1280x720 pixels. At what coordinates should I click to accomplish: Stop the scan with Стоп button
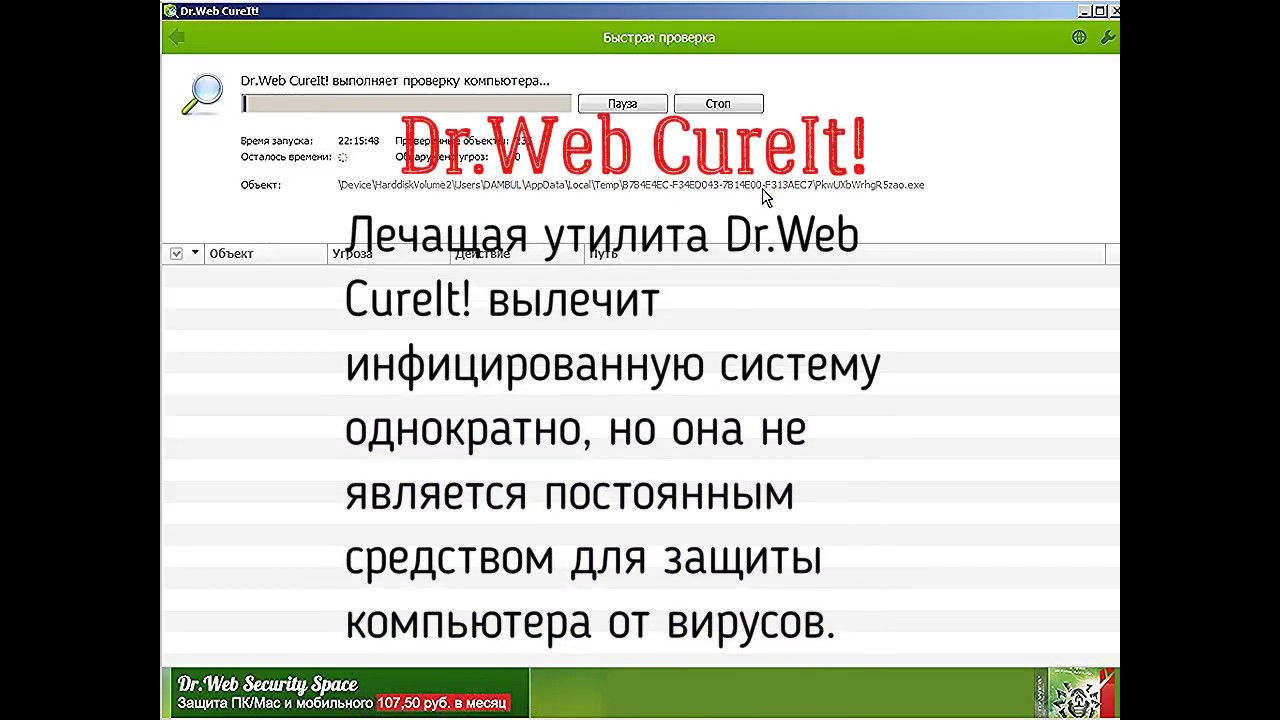point(718,104)
